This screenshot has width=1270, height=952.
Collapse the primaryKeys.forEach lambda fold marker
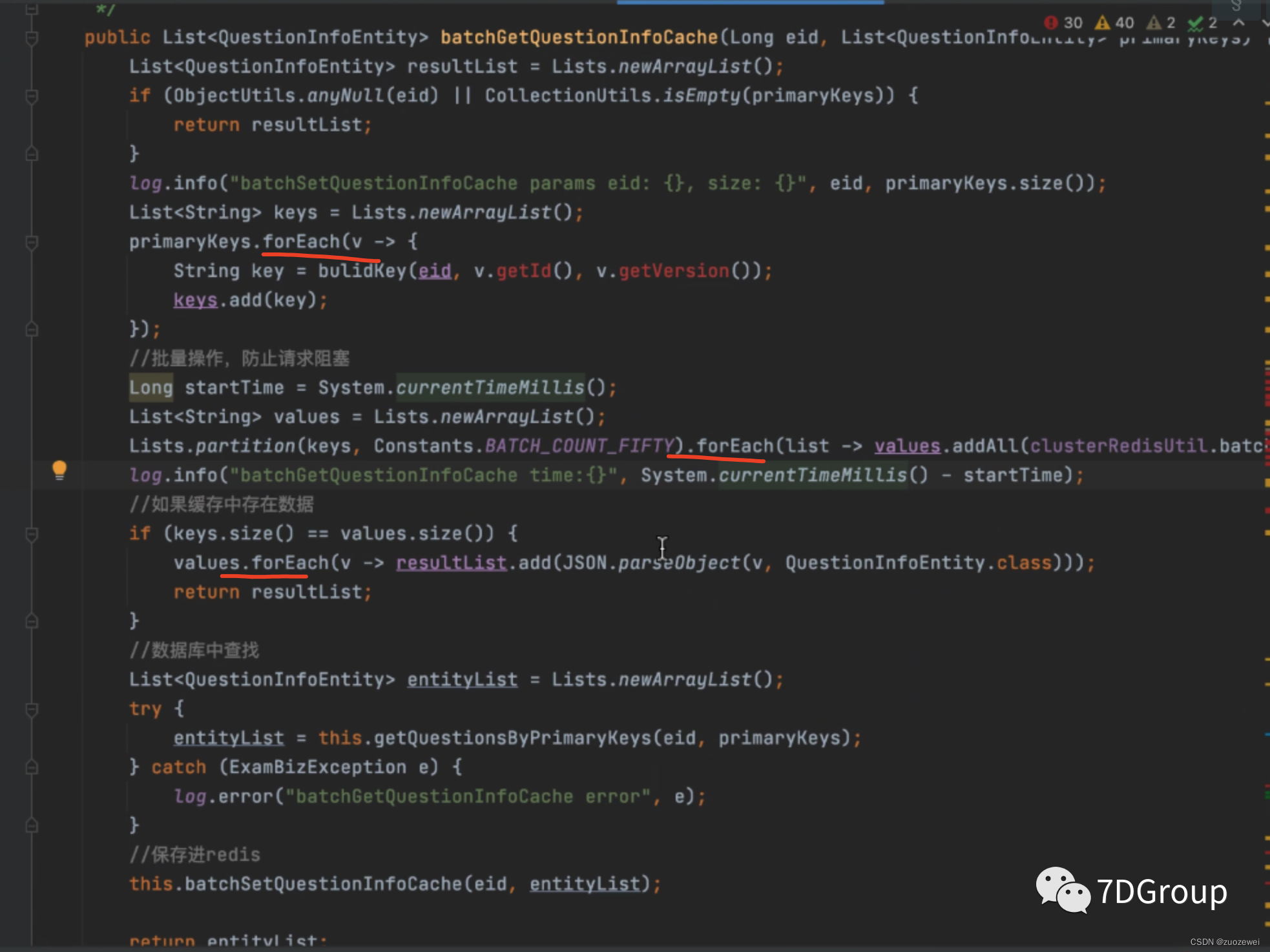[x=32, y=242]
